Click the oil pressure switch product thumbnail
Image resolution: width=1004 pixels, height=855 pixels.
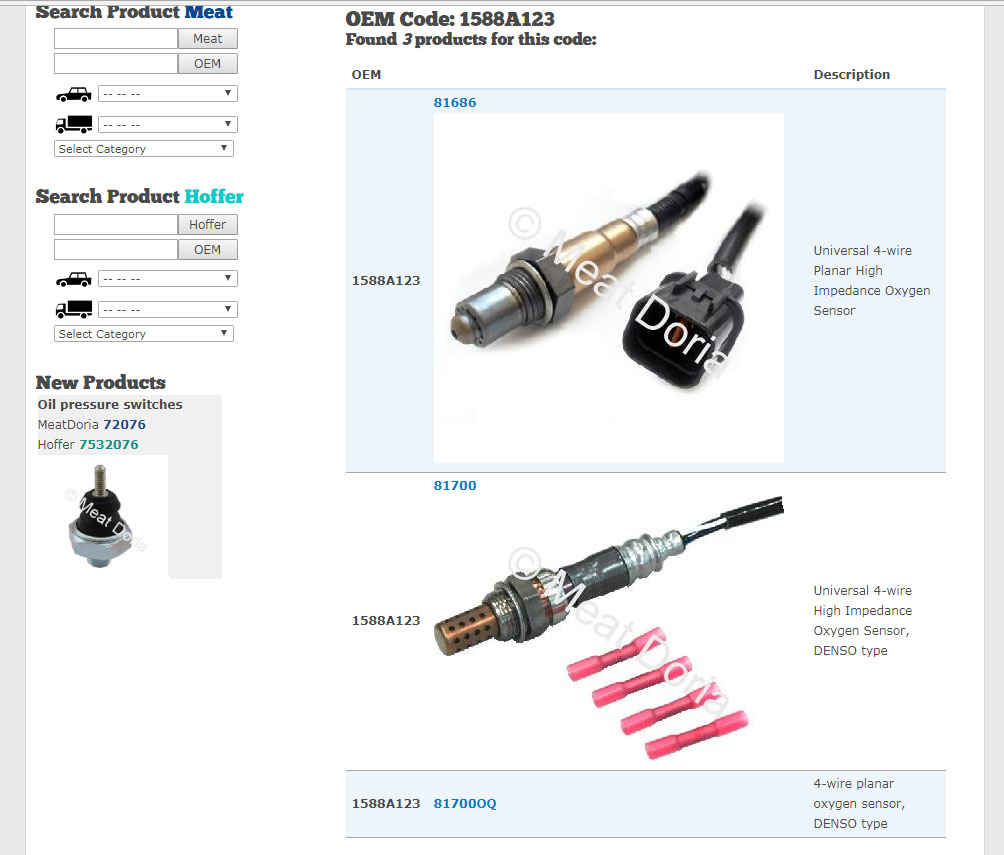tap(103, 517)
